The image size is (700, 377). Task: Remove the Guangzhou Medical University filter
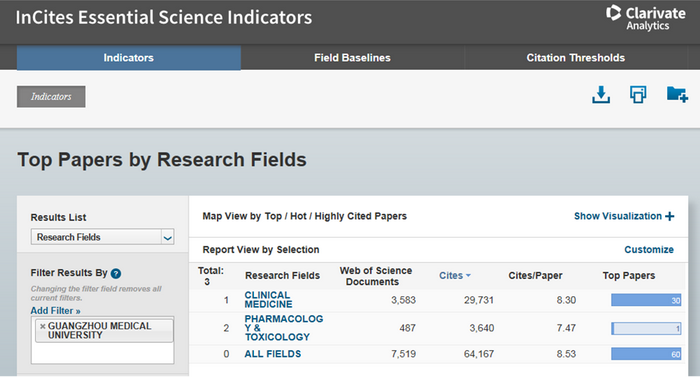pyautogui.click(x=43, y=326)
